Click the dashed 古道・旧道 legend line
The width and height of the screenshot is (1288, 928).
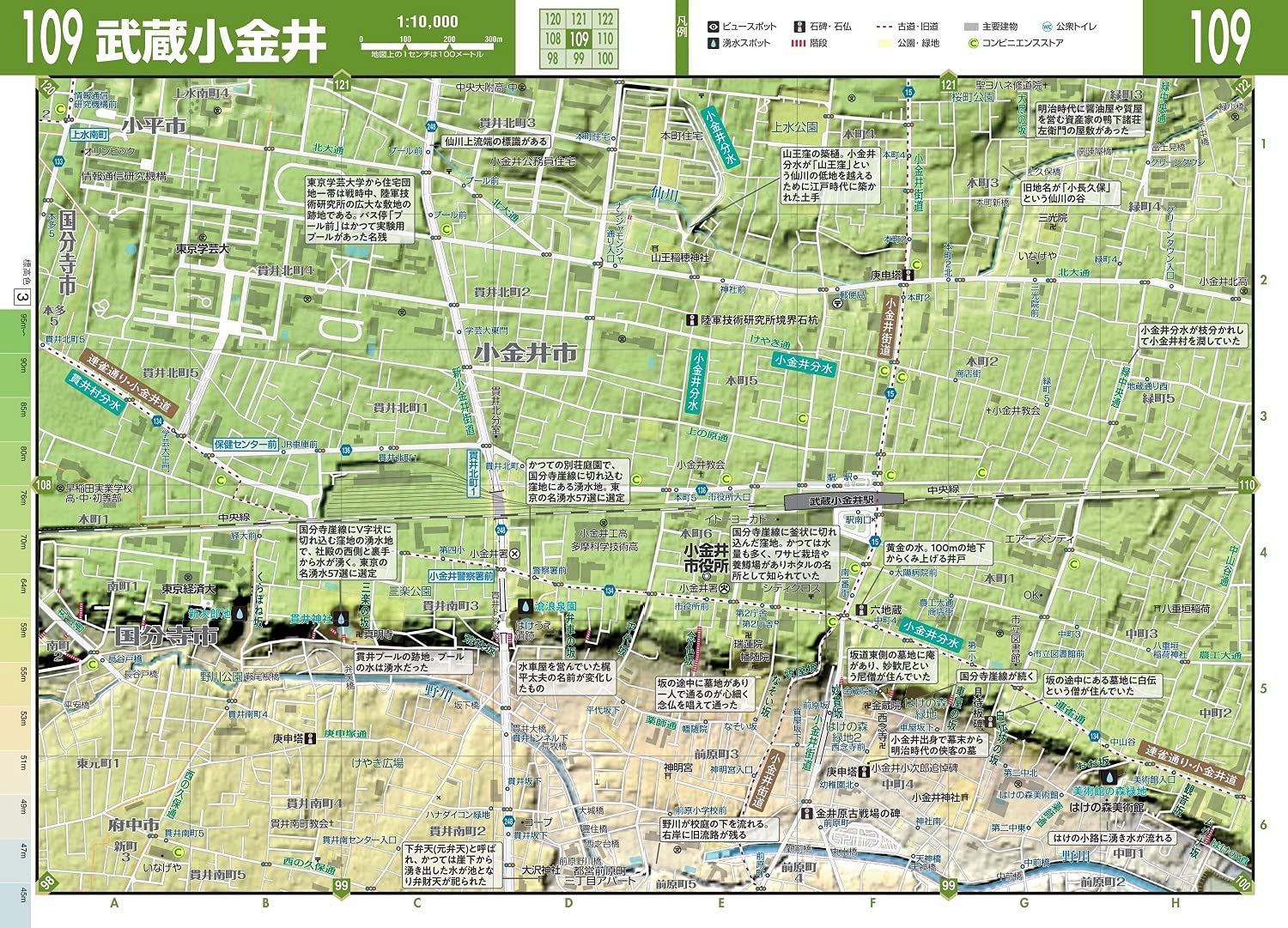point(884,26)
